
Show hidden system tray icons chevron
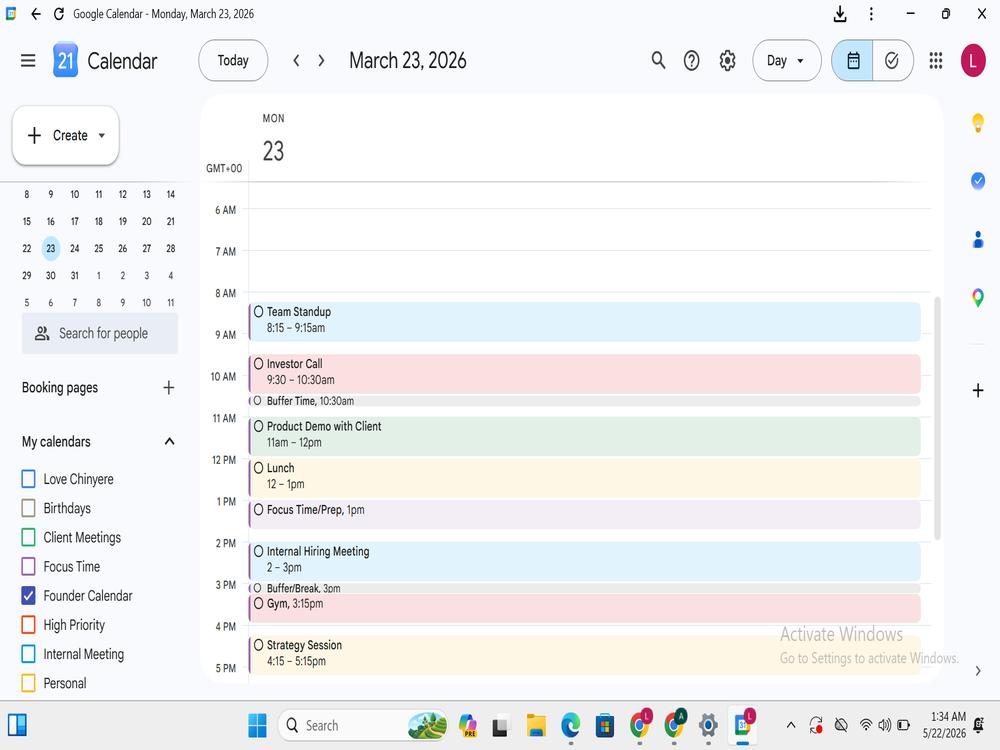(x=791, y=725)
